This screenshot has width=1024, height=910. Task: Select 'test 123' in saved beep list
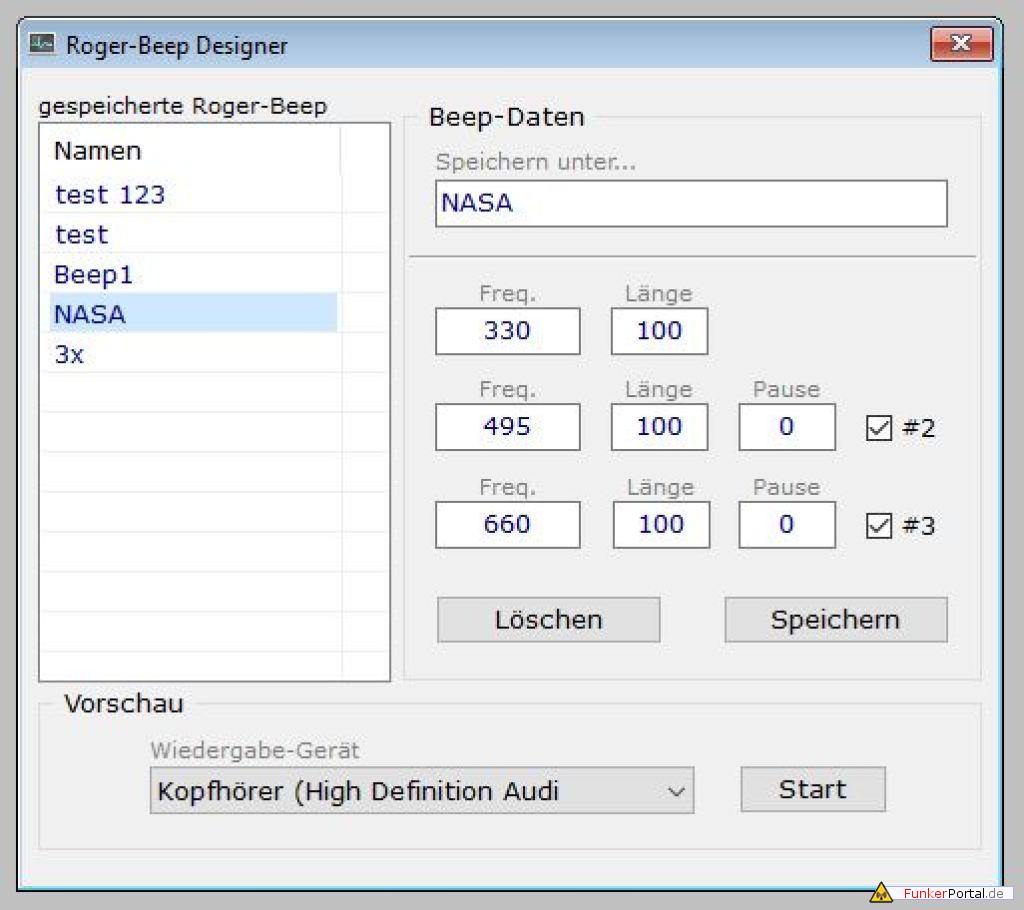[110, 195]
